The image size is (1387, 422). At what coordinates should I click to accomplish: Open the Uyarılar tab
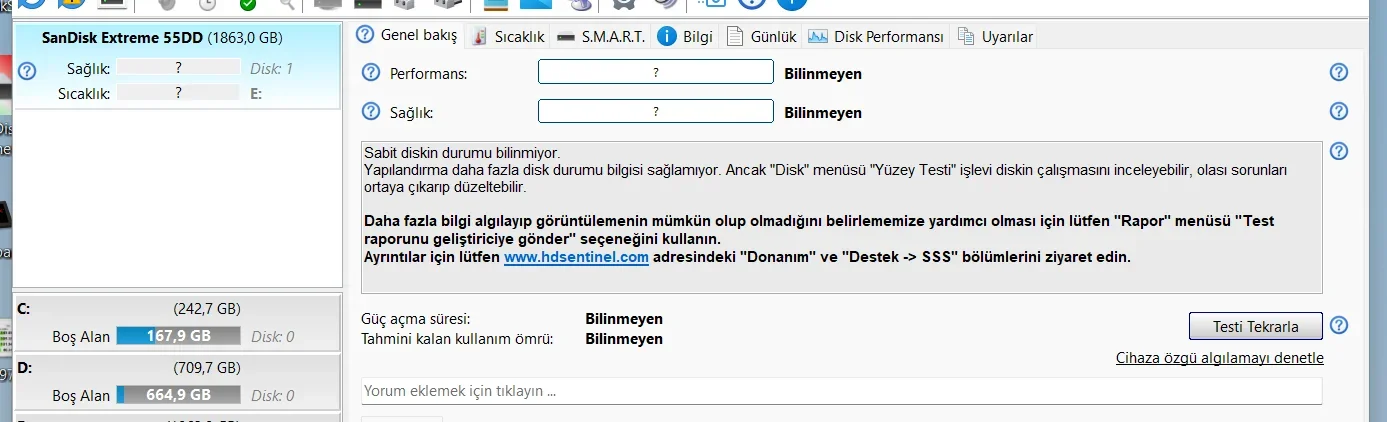pos(996,36)
